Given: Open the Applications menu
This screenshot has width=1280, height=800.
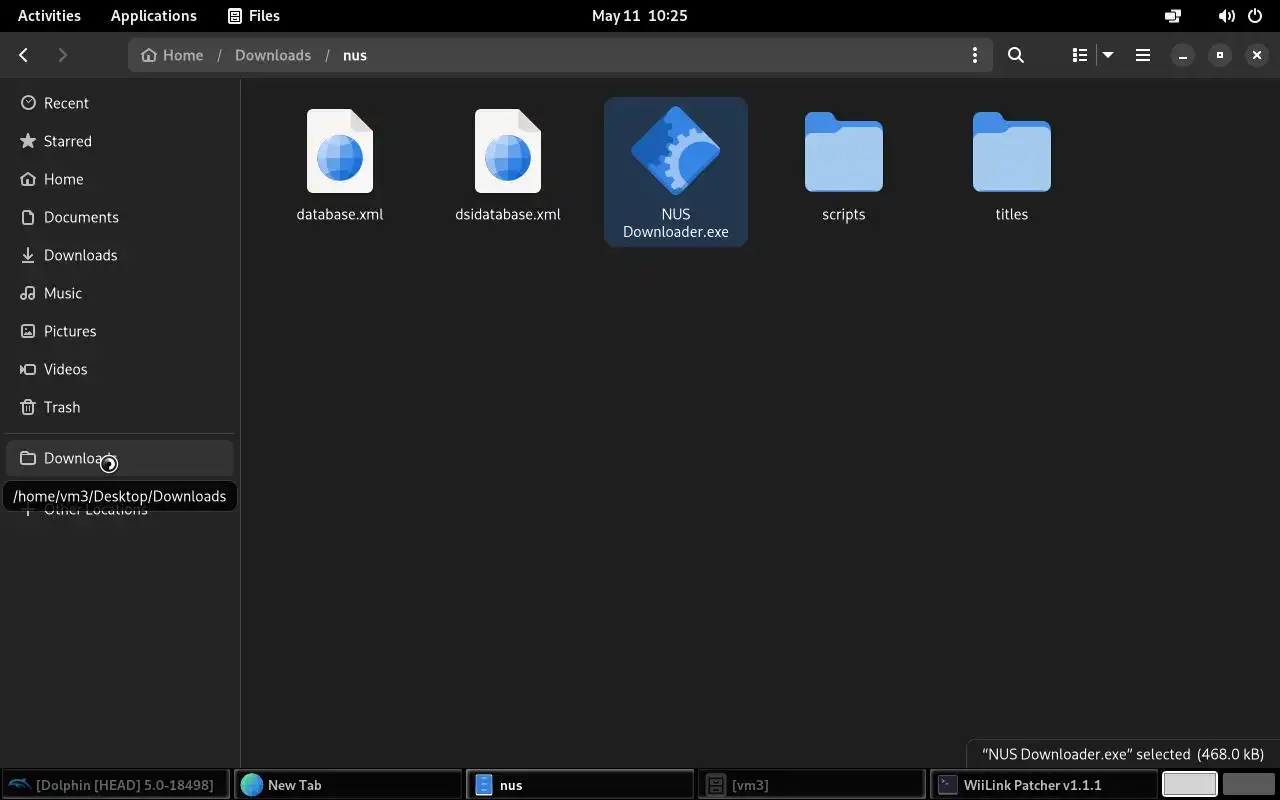Looking at the screenshot, I should tap(154, 15).
